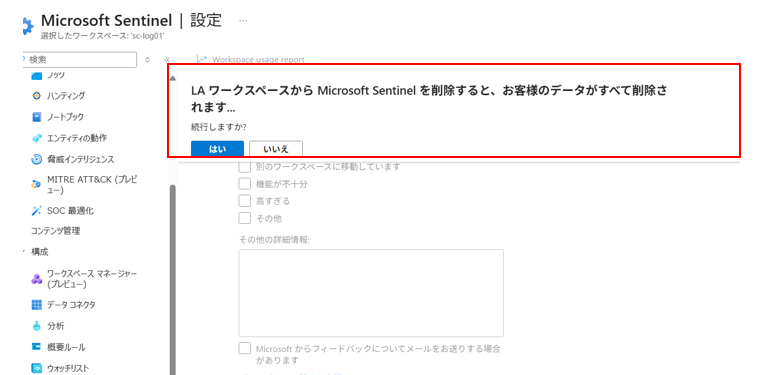Open the ハンティング sidebar icon
759x375 pixels.
point(37,96)
